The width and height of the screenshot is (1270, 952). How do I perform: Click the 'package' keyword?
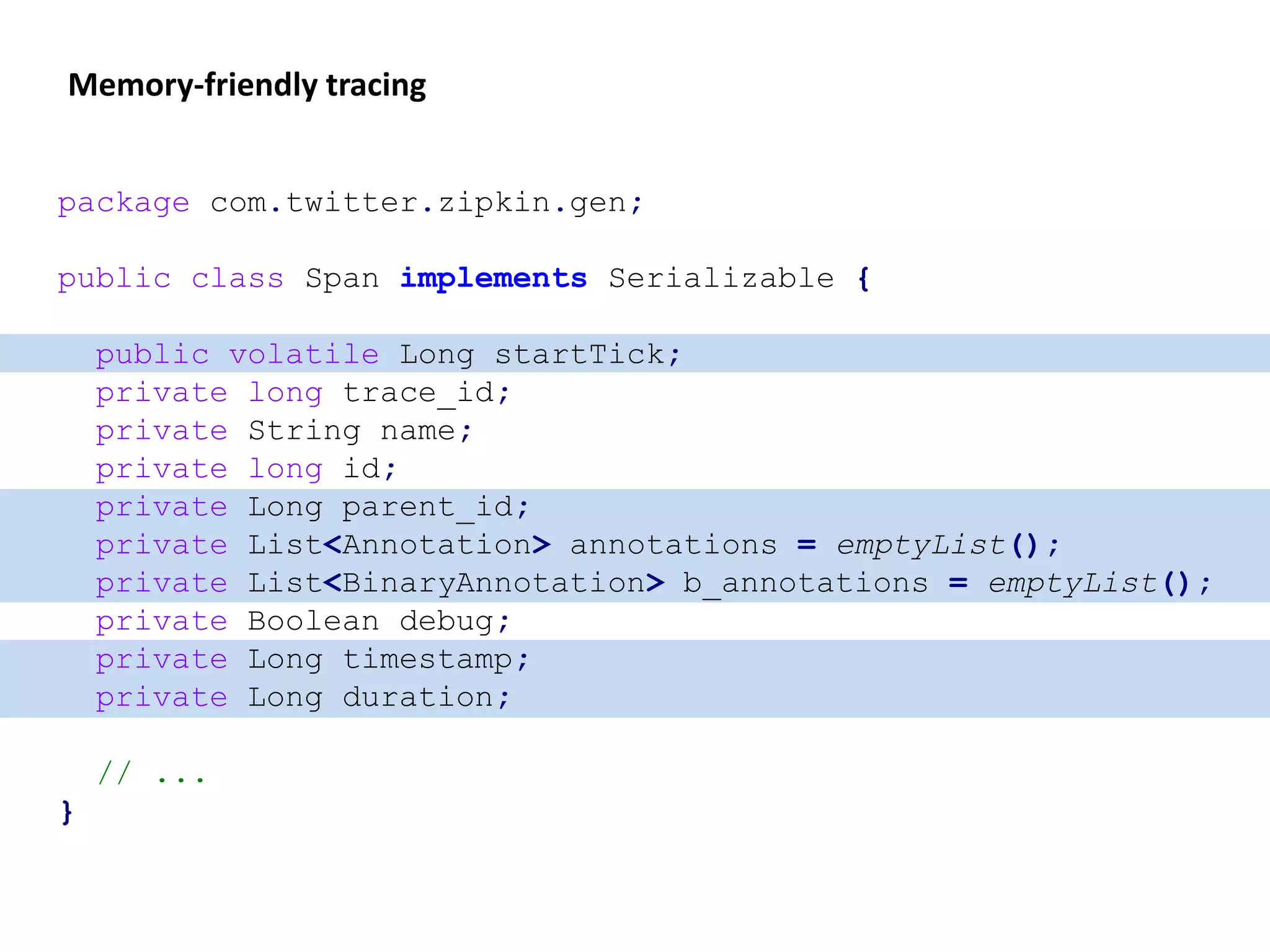123,203
